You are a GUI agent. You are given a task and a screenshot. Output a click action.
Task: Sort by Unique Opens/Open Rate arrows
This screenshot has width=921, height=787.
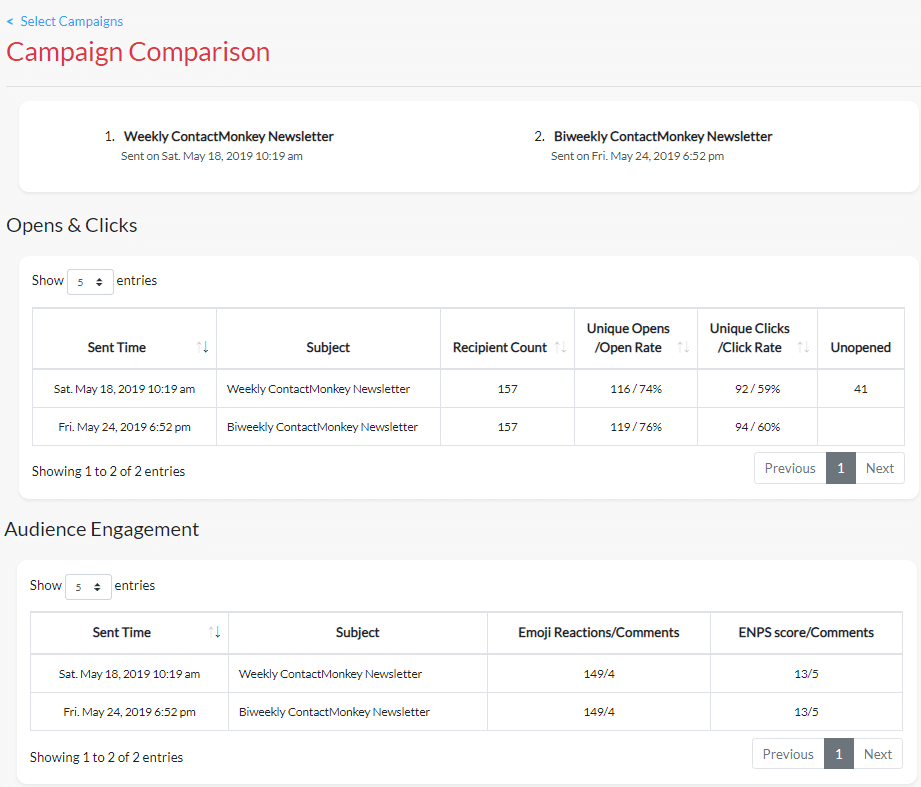pyautogui.click(x=683, y=347)
